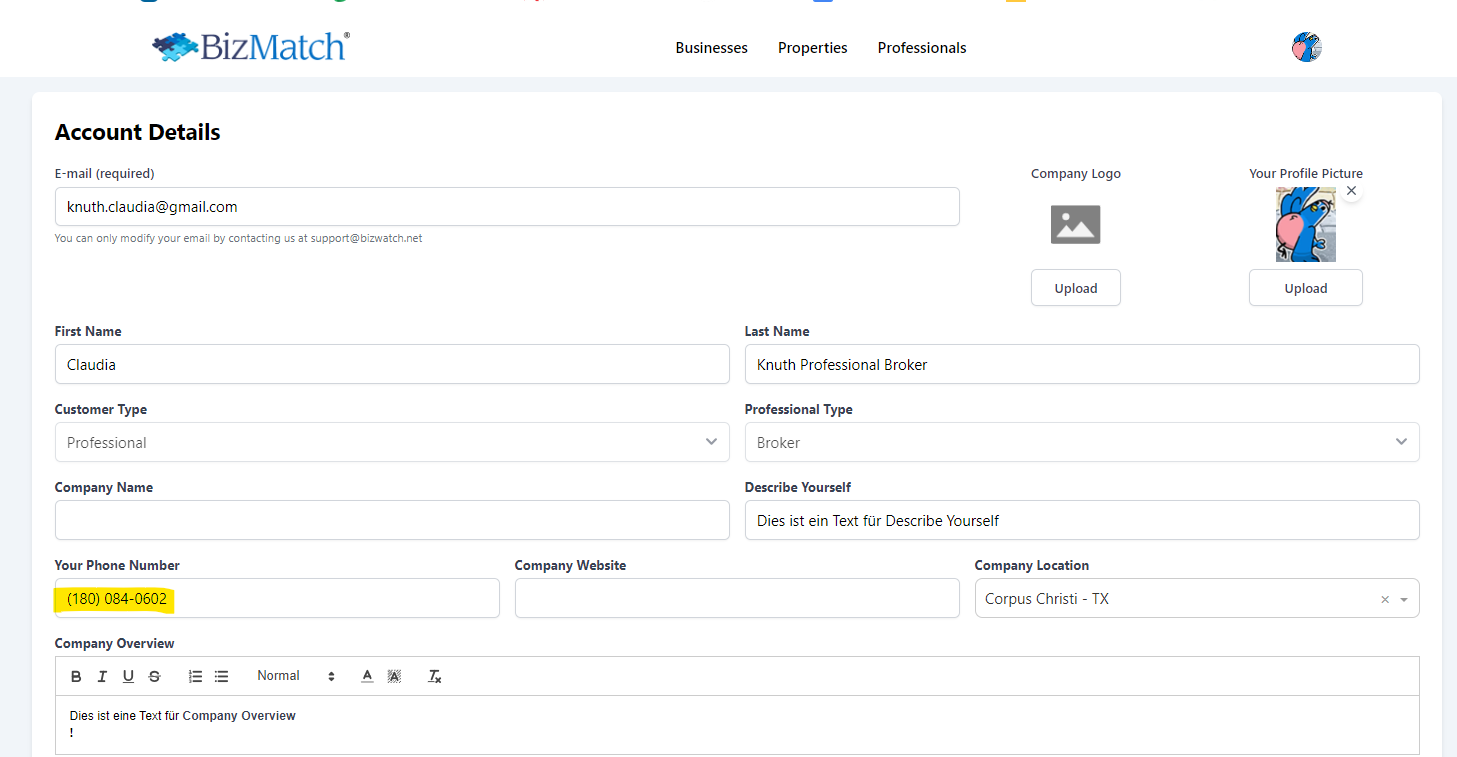The width and height of the screenshot is (1457, 757).
Task: Toggle strikethrough formatting in the editor toolbar
Action: tap(154, 676)
